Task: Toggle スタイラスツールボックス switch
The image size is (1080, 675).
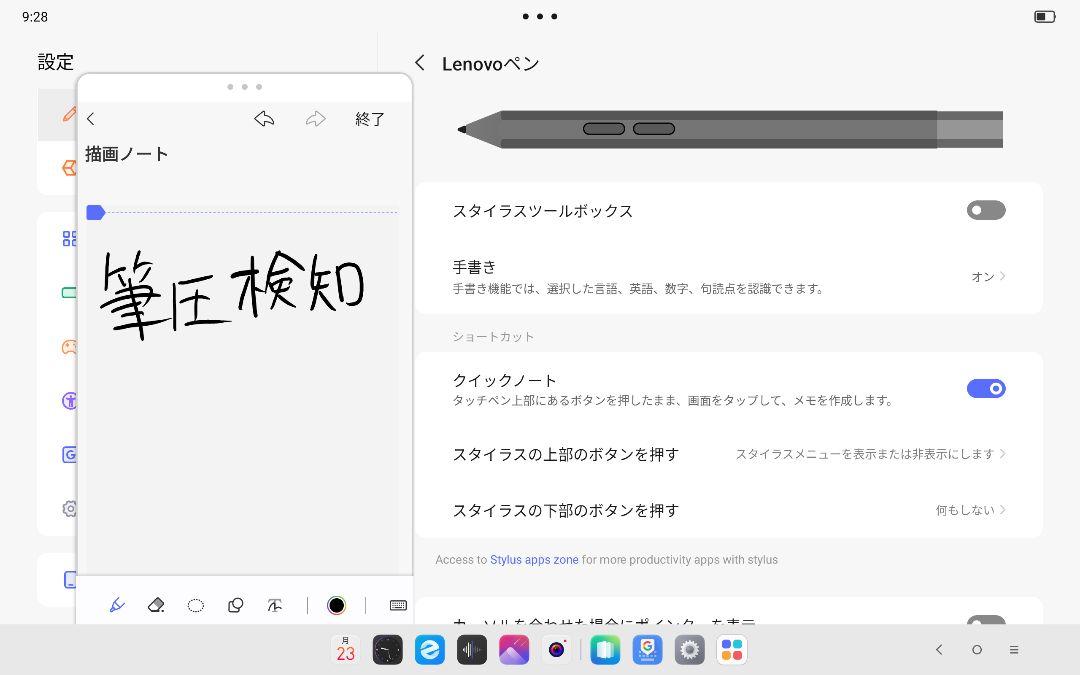Action: coord(986,210)
